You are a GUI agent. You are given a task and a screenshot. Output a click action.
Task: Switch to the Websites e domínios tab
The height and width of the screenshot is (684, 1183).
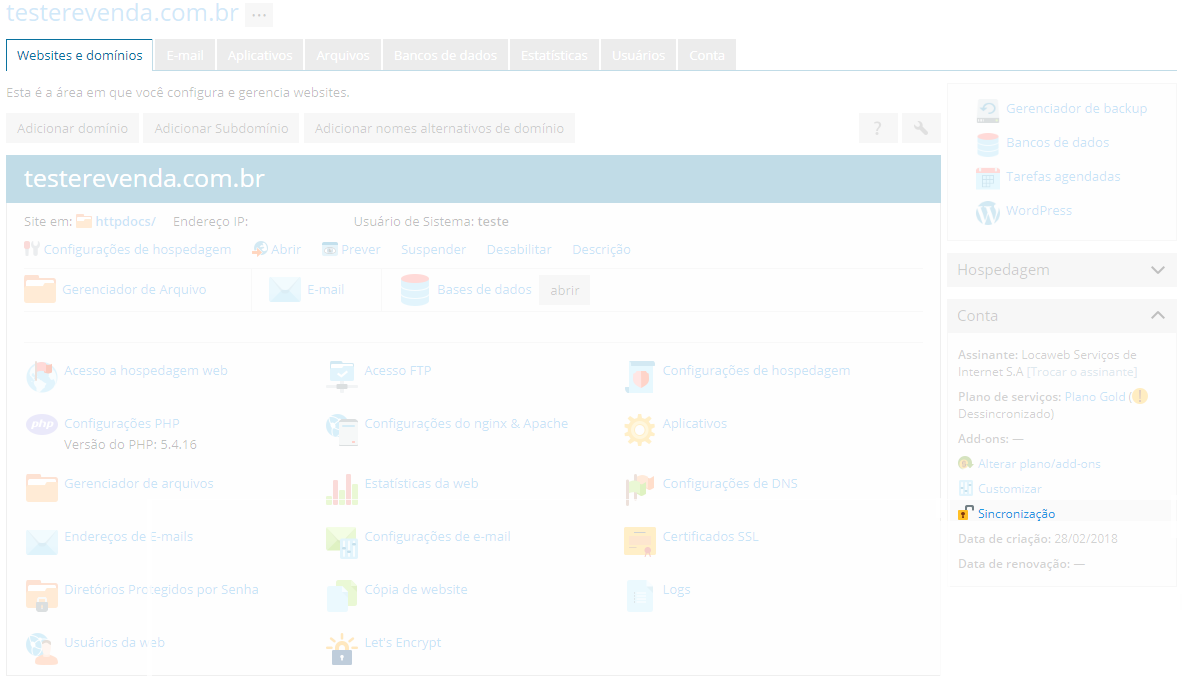[x=79, y=55]
